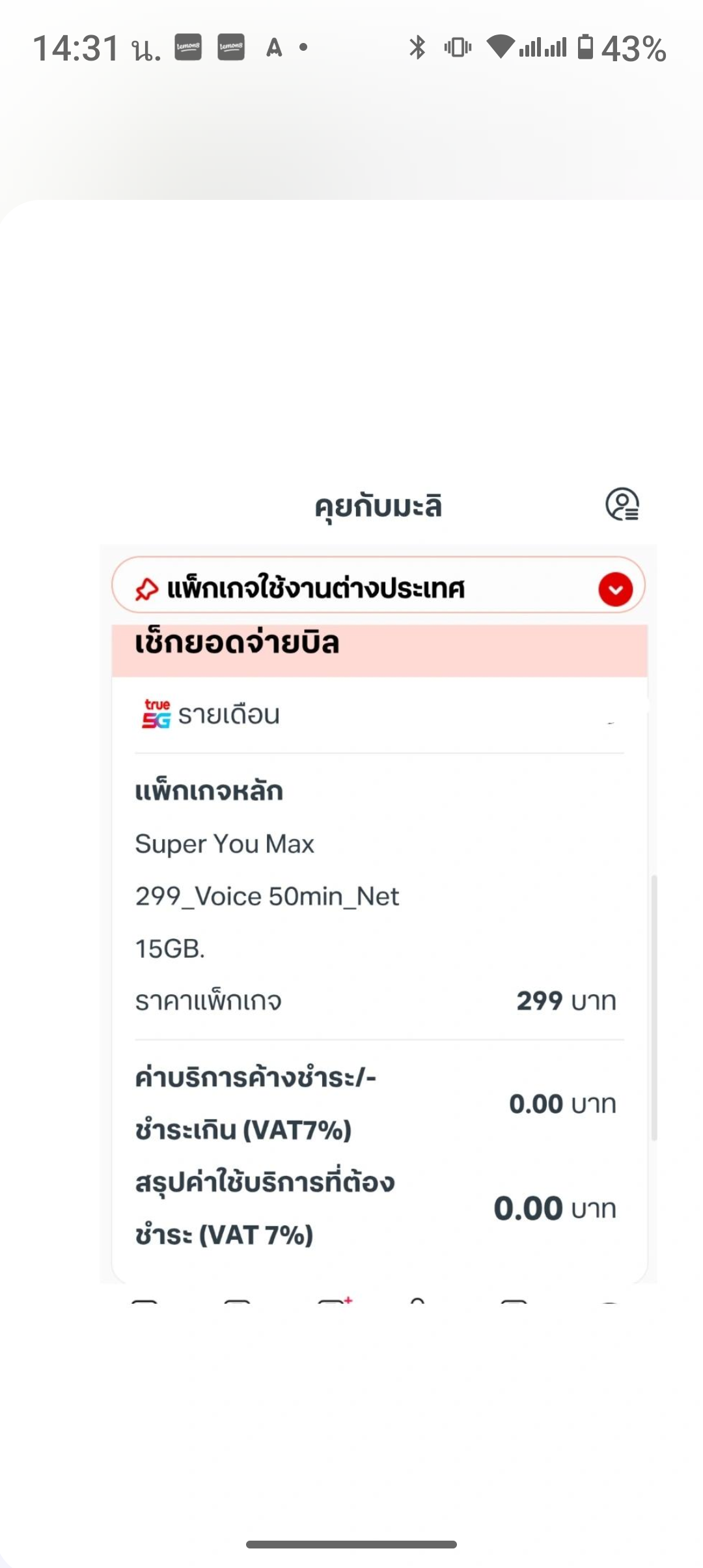Tap the mobile signal strength bars
The height and width of the screenshot is (1568, 703).
(x=543, y=48)
